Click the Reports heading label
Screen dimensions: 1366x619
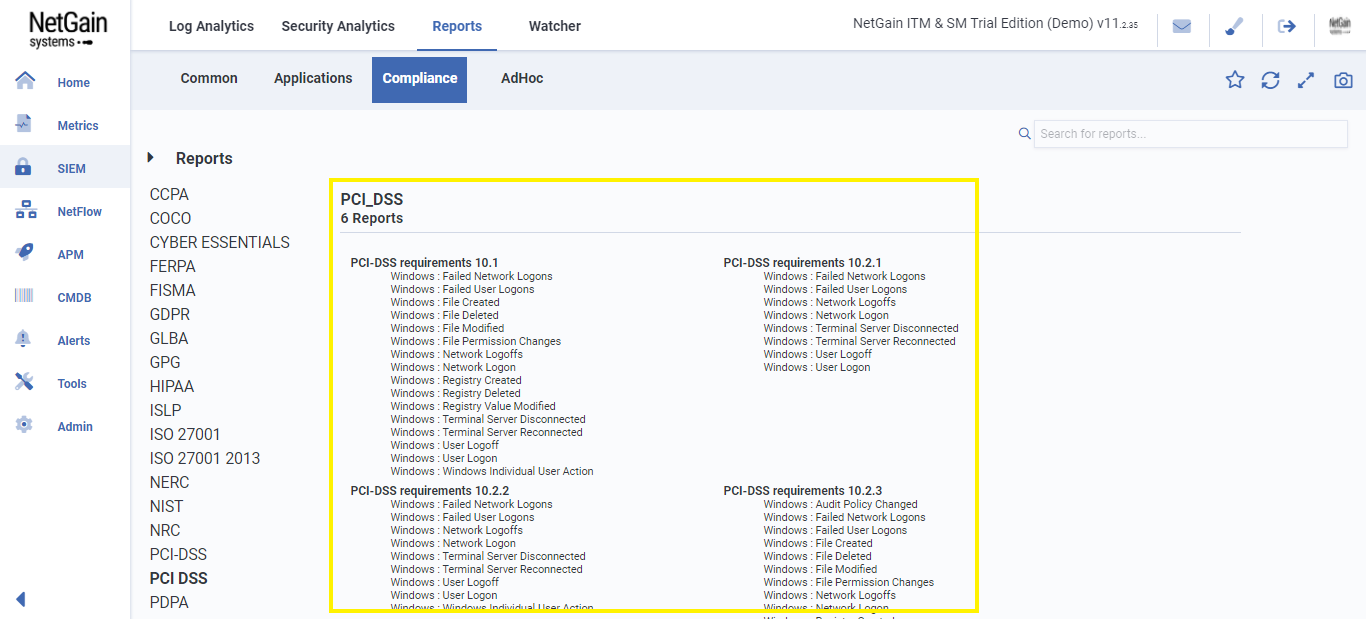click(204, 158)
